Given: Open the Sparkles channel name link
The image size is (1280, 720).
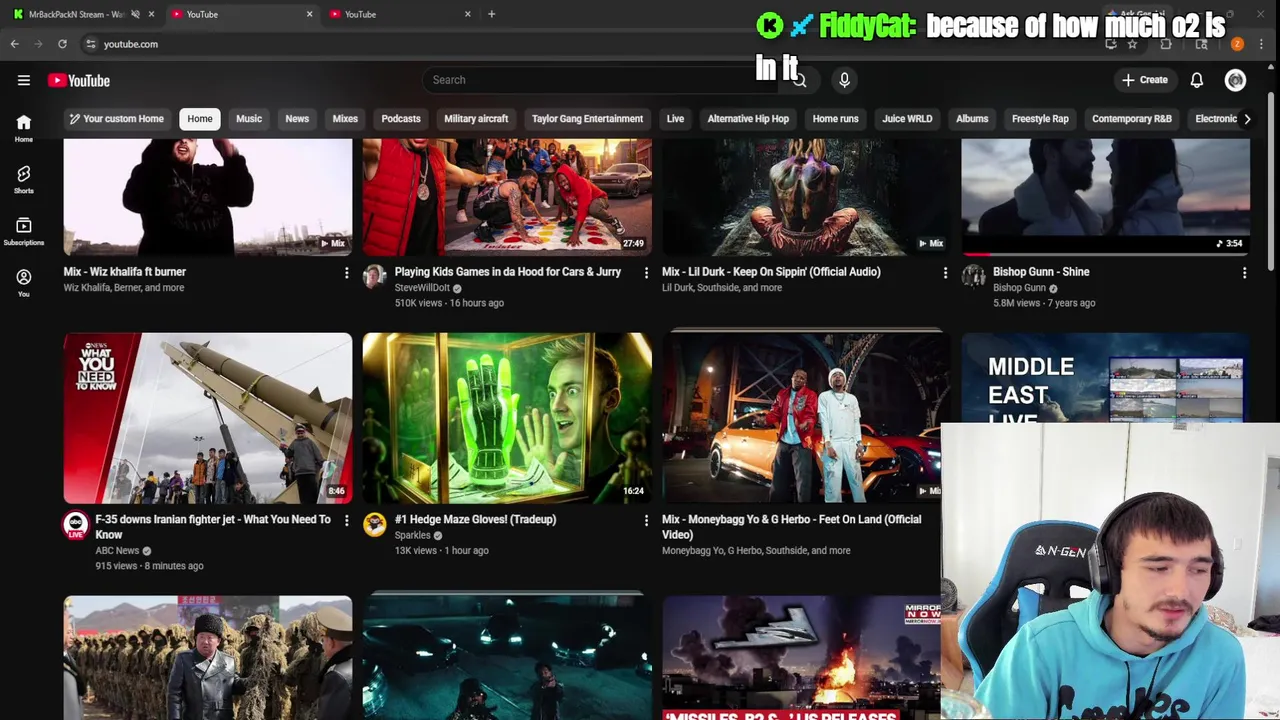Looking at the screenshot, I should (412, 535).
